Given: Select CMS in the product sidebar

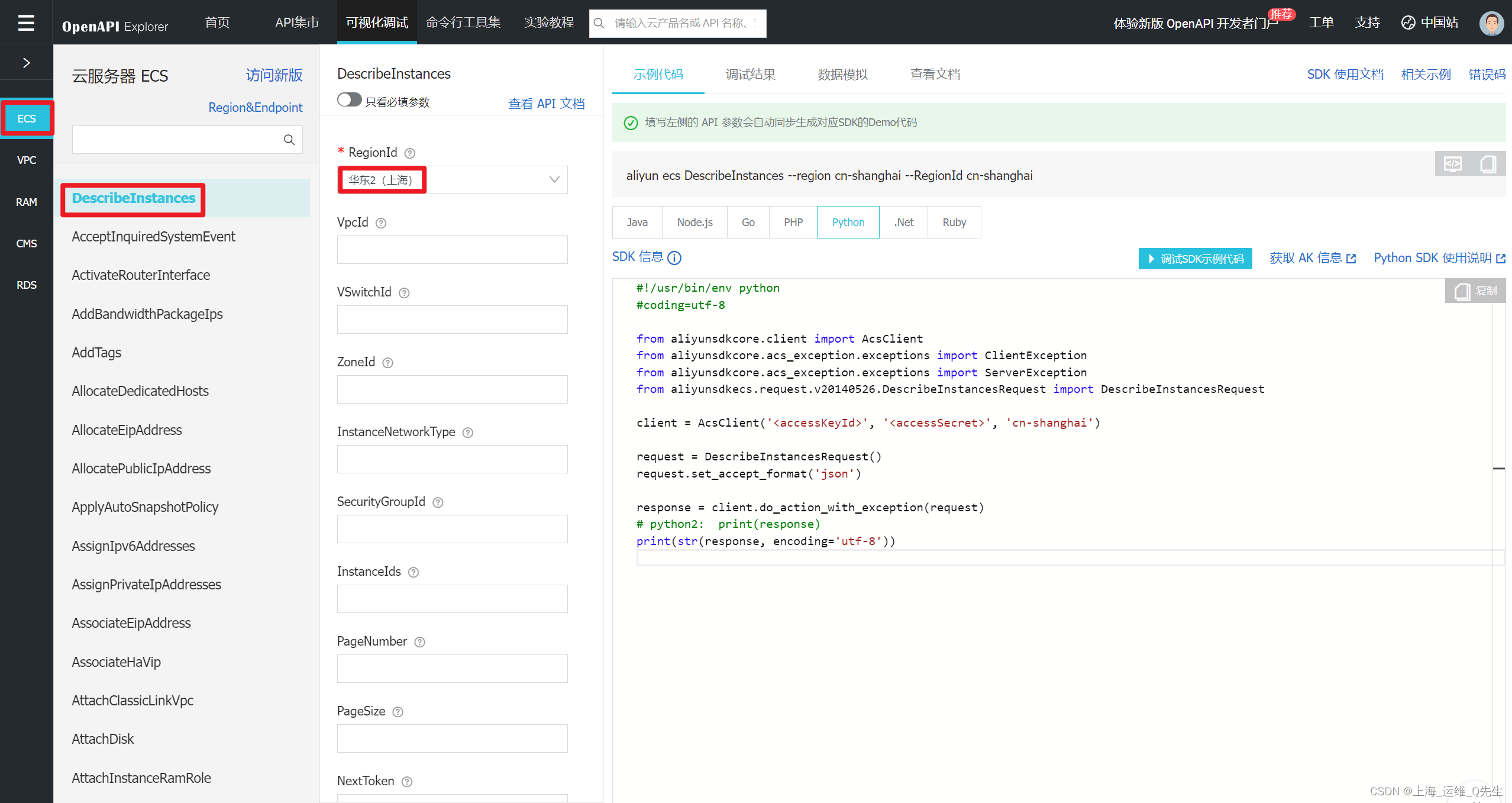Looking at the screenshot, I should [x=27, y=243].
